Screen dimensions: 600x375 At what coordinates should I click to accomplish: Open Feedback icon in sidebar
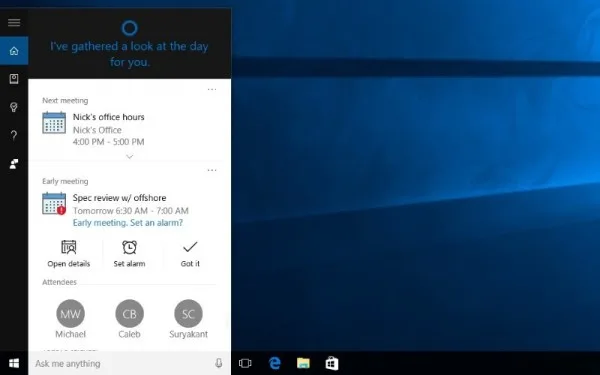(14, 164)
